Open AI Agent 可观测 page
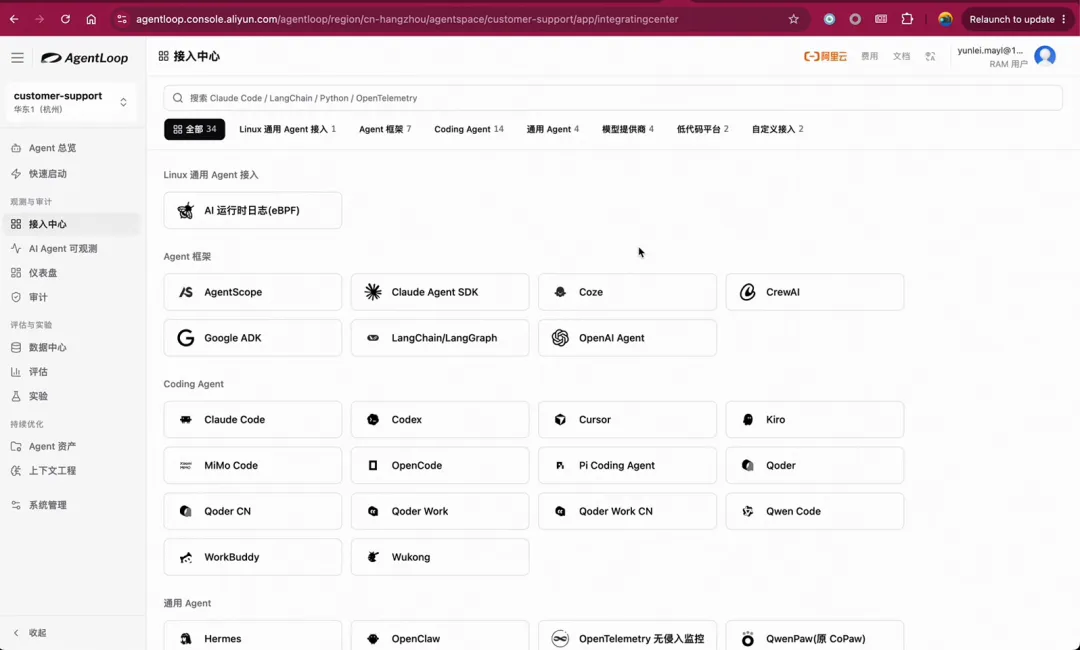 [72, 249]
